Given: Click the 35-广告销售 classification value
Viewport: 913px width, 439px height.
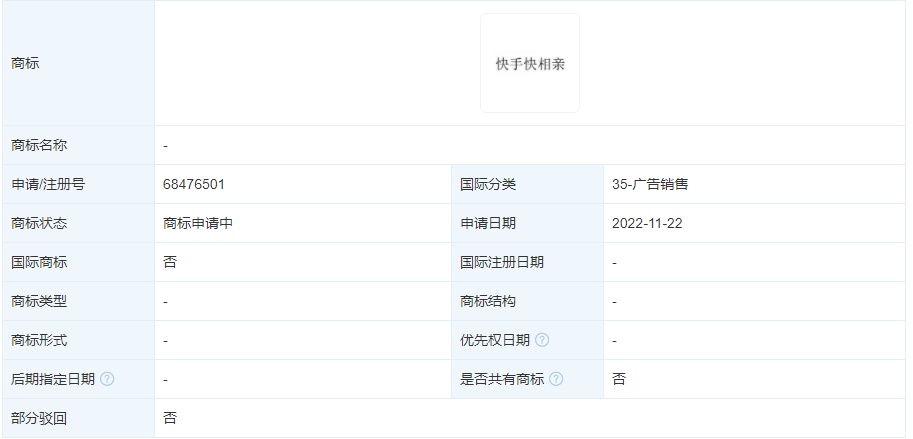Looking at the screenshot, I should pos(650,185).
